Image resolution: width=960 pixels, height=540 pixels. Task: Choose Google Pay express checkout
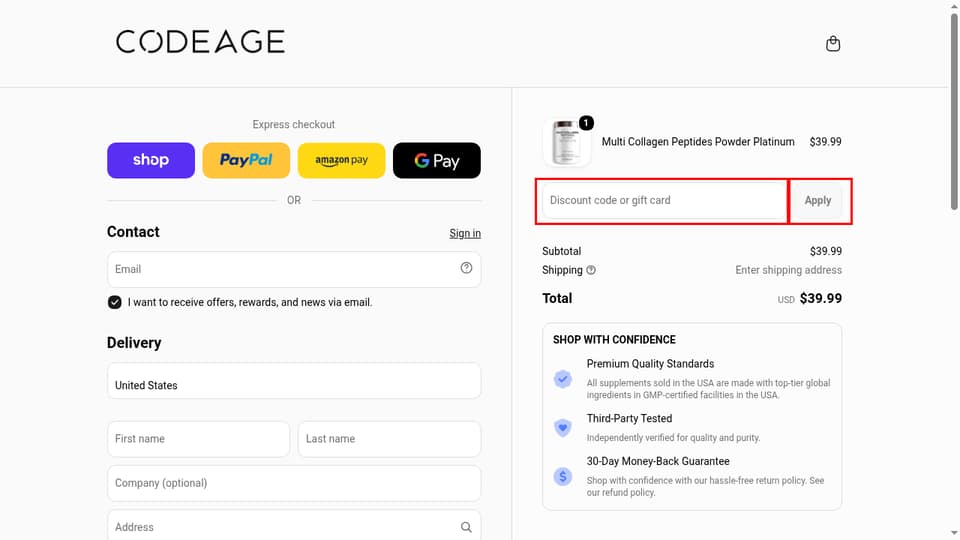click(437, 160)
